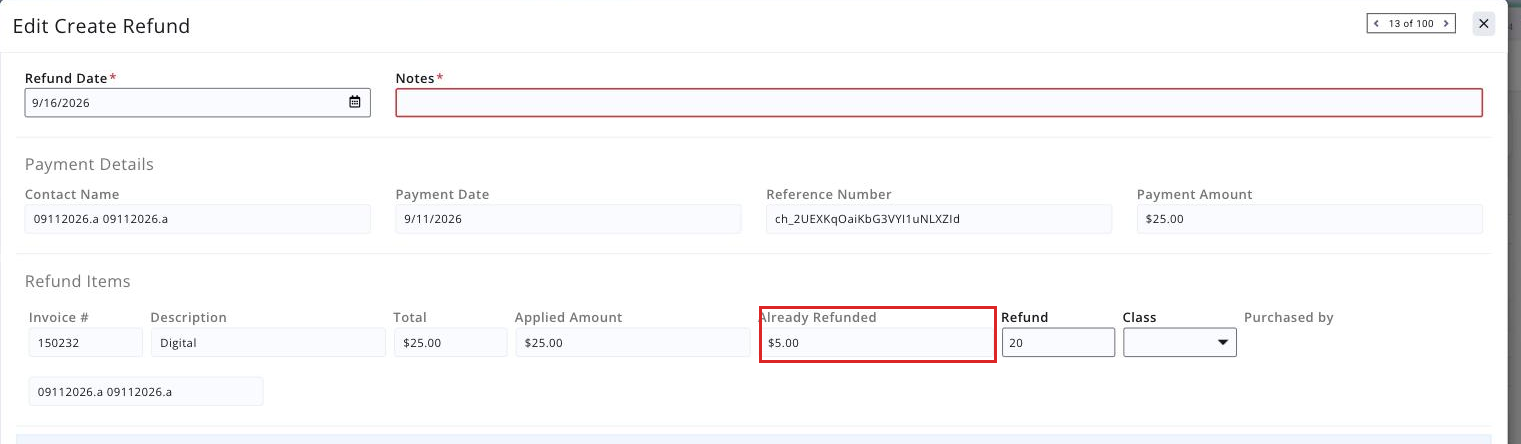Go to next record arrow in pager

1446,23
